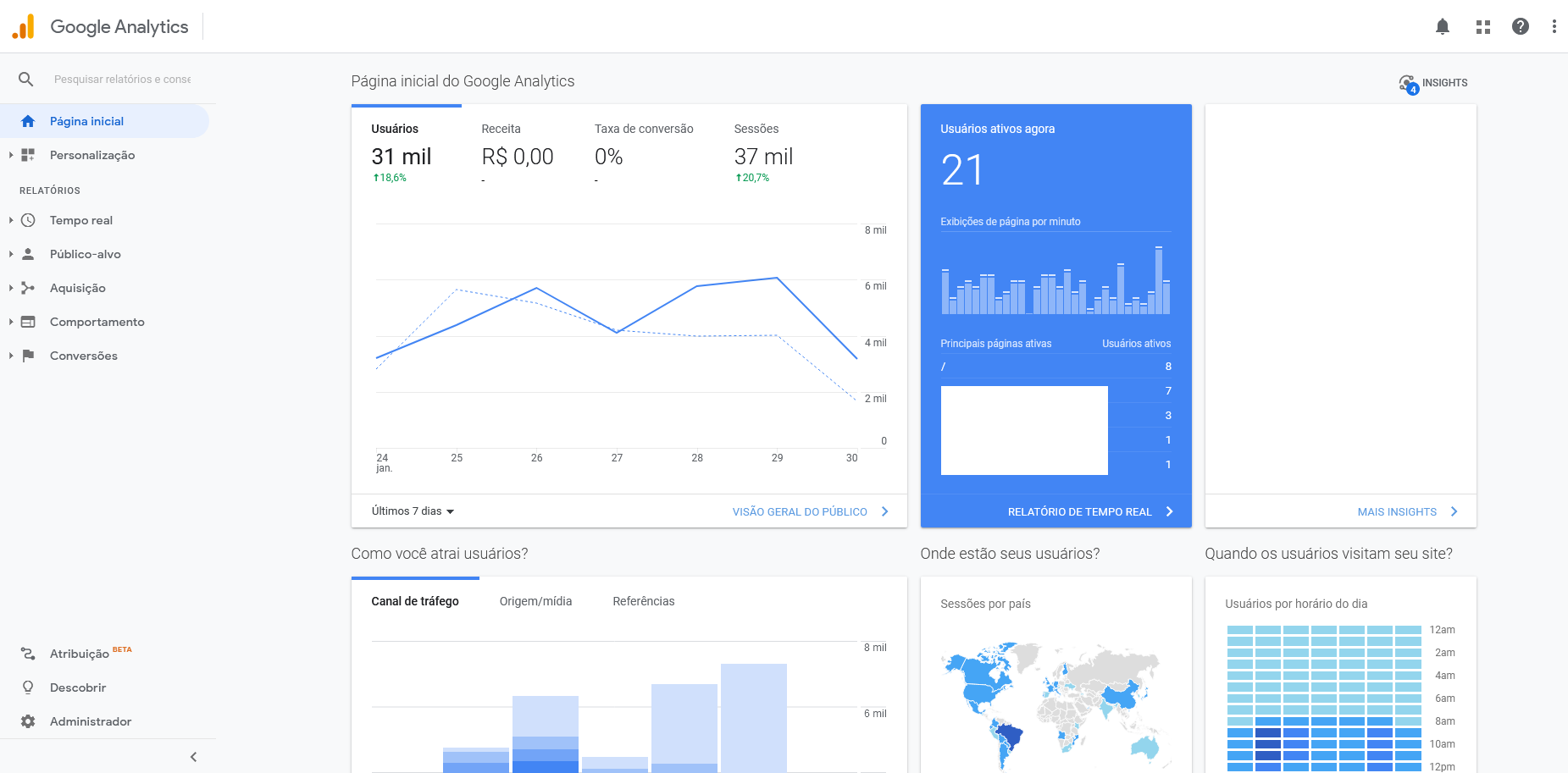Screen dimensions: 1568x773
Task: Collapse the sidebar with bottom chevron
Action: 192,756
